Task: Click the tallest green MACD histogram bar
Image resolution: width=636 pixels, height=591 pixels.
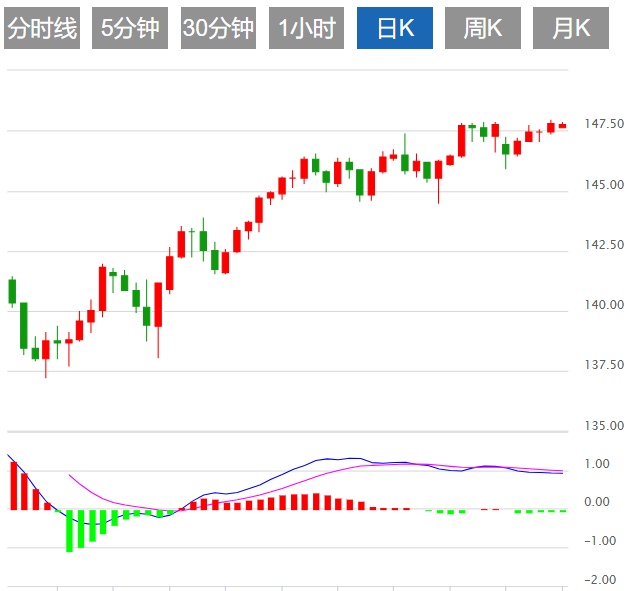Action: 69,531
